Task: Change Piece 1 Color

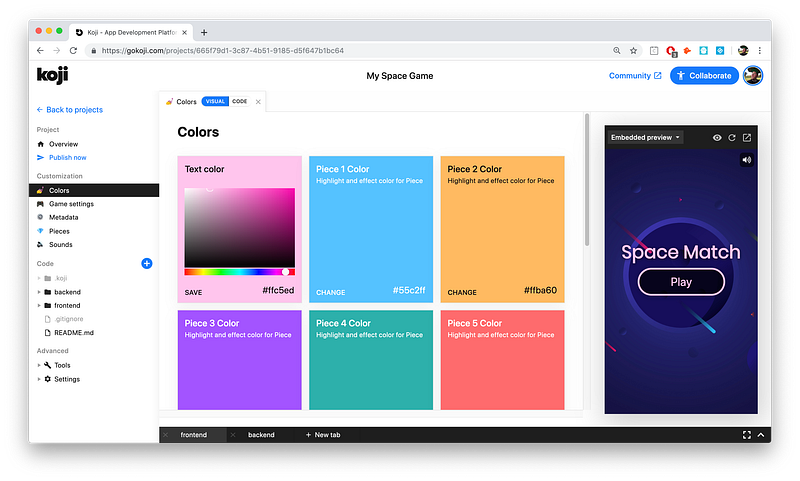Action: pos(331,292)
